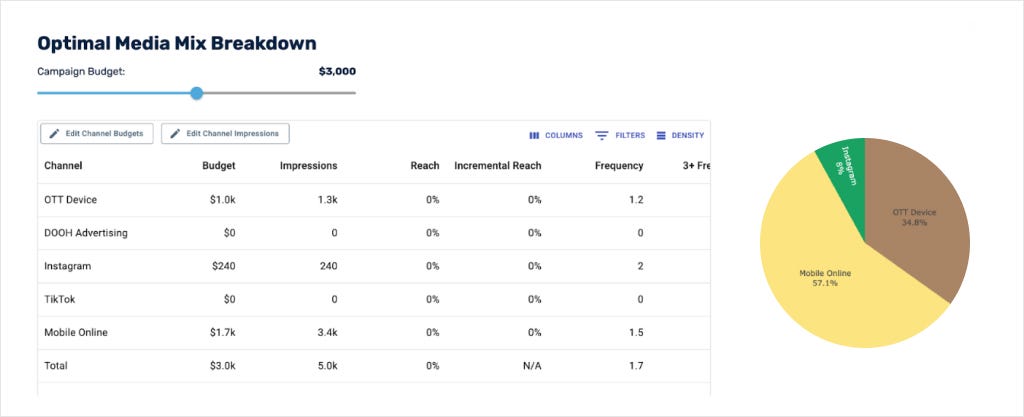The height and width of the screenshot is (417, 1024).
Task: Select the DOOH Advertising row
Action: [x=374, y=233]
